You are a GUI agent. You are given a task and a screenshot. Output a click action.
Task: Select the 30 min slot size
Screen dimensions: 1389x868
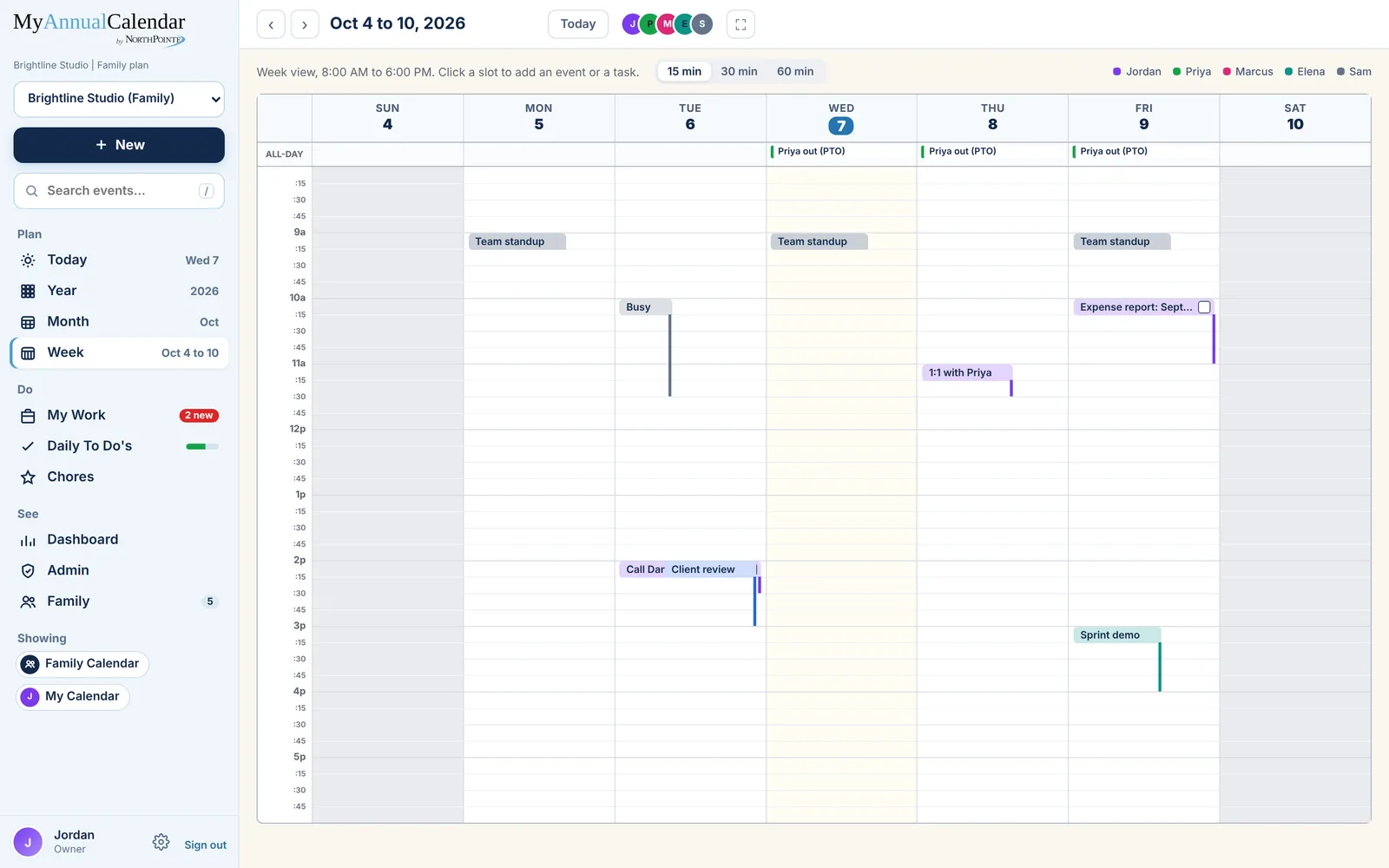click(739, 72)
